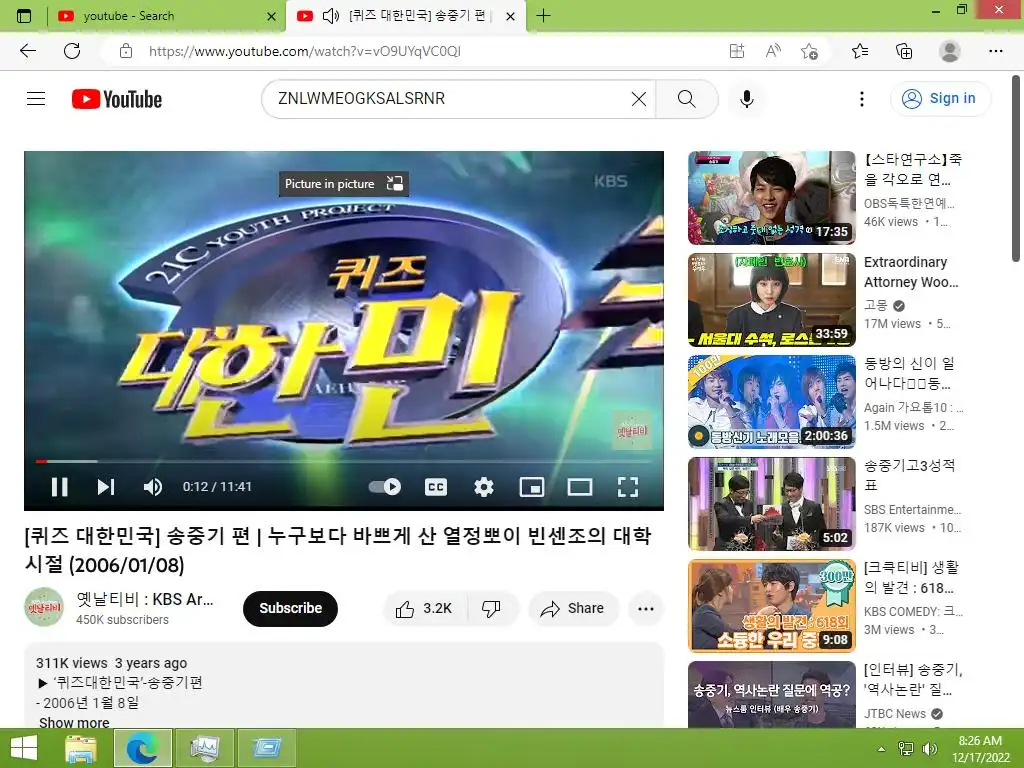The height and width of the screenshot is (768, 1024).
Task: Open the 2:00:36 동방신기 video thumbnail
Action: tap(771, 402)
